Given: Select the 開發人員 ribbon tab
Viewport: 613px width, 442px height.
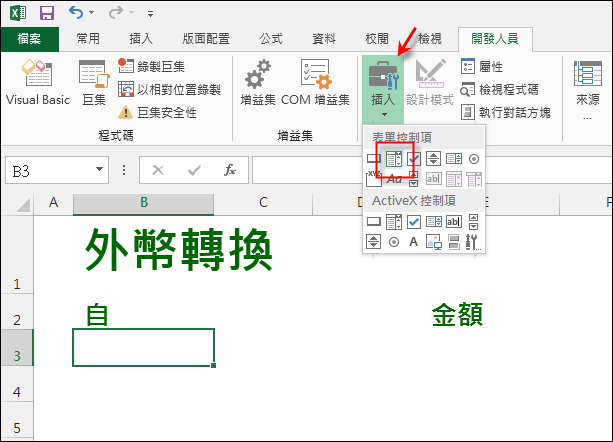Looking at the screenshot, I should click(495, 39).
